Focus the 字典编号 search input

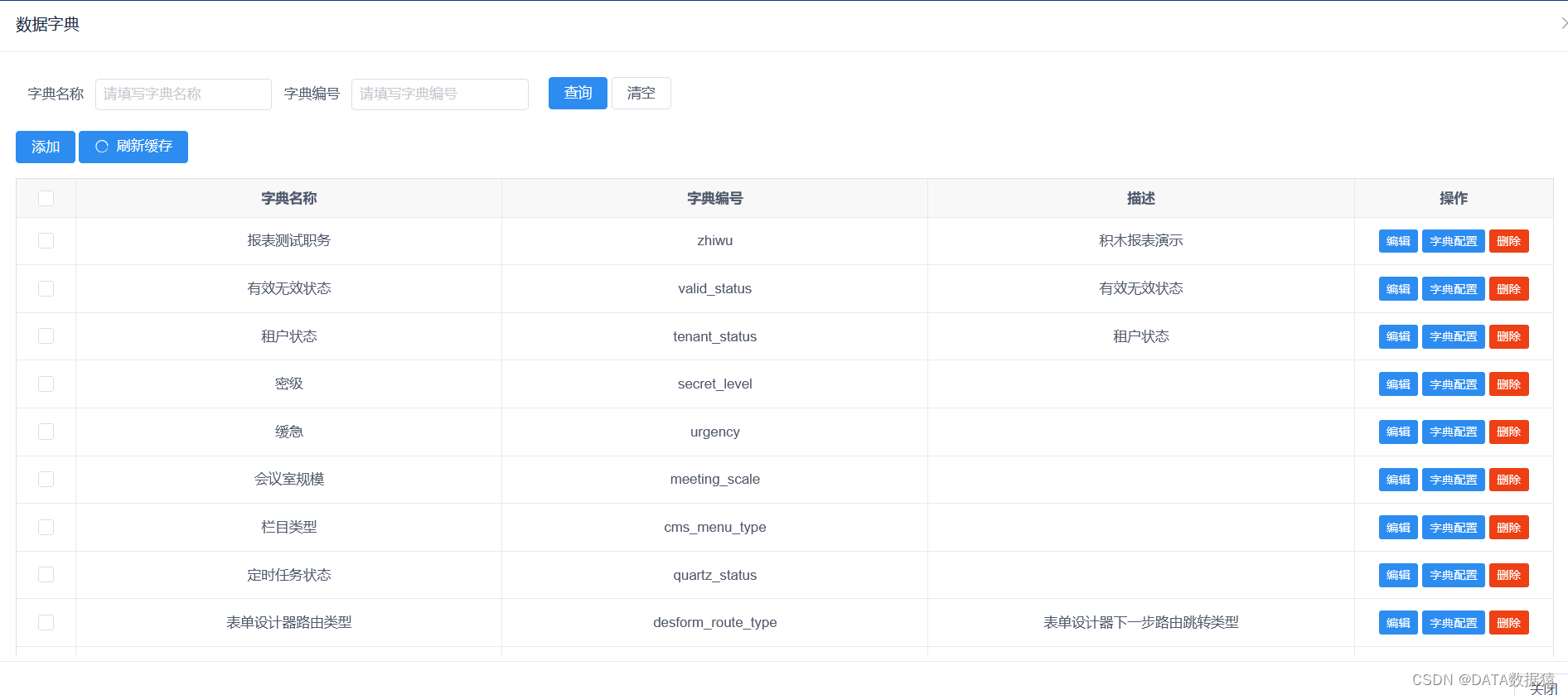coord(440,94)
